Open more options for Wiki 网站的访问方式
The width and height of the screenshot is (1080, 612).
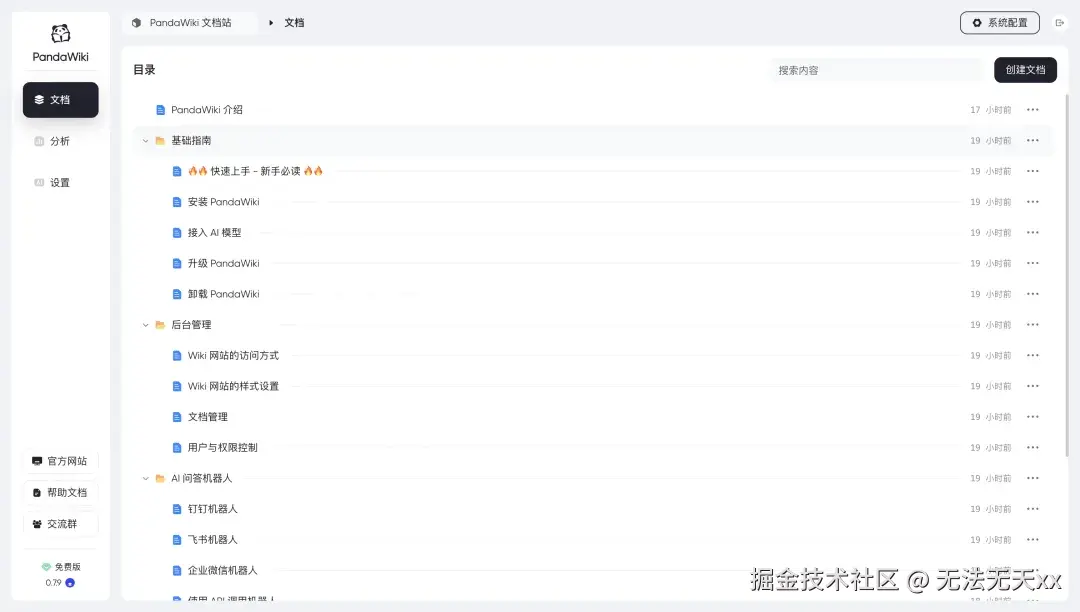(1032, 355)
